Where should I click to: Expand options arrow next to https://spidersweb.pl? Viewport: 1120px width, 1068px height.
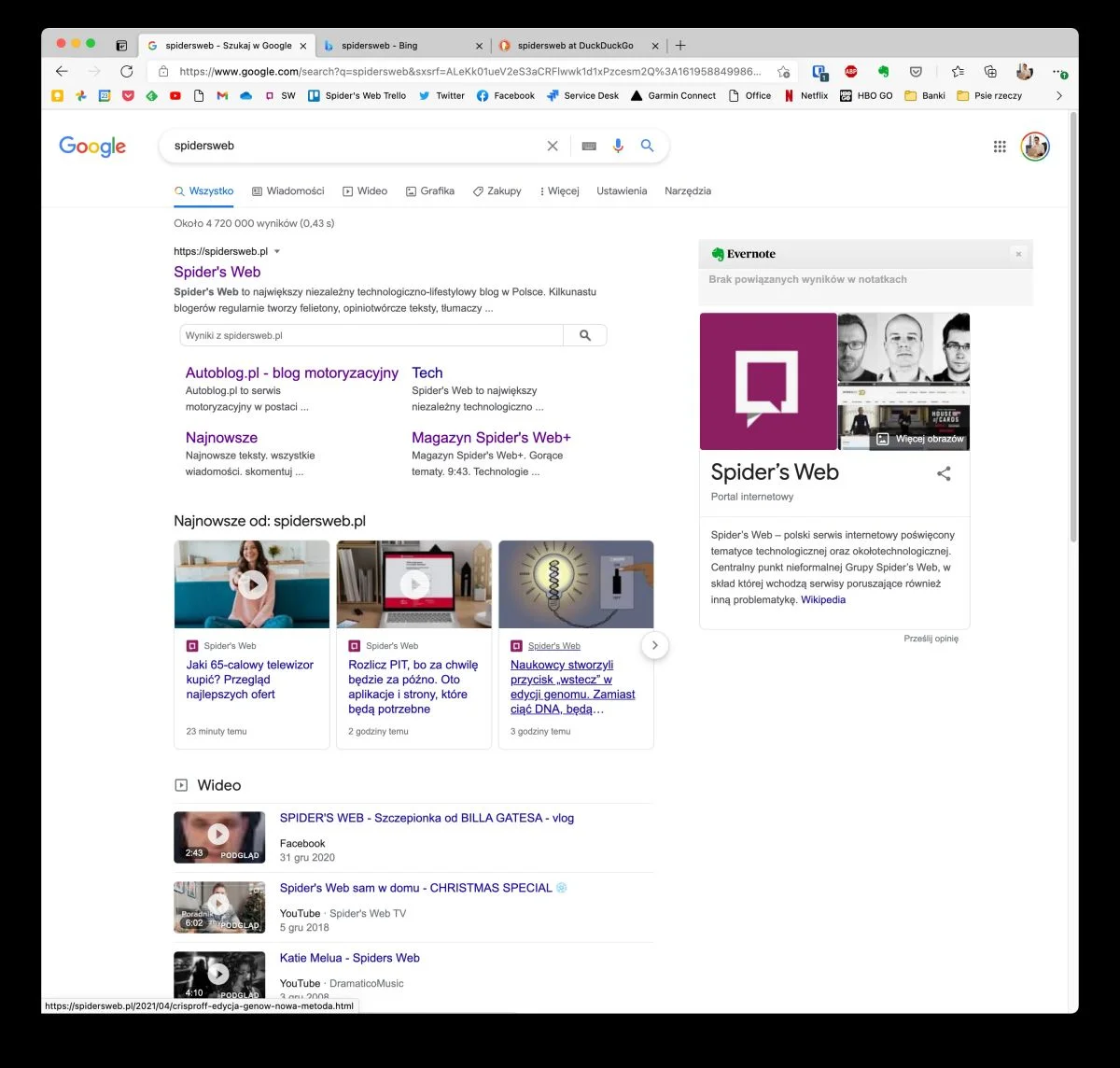click(277, 251)
